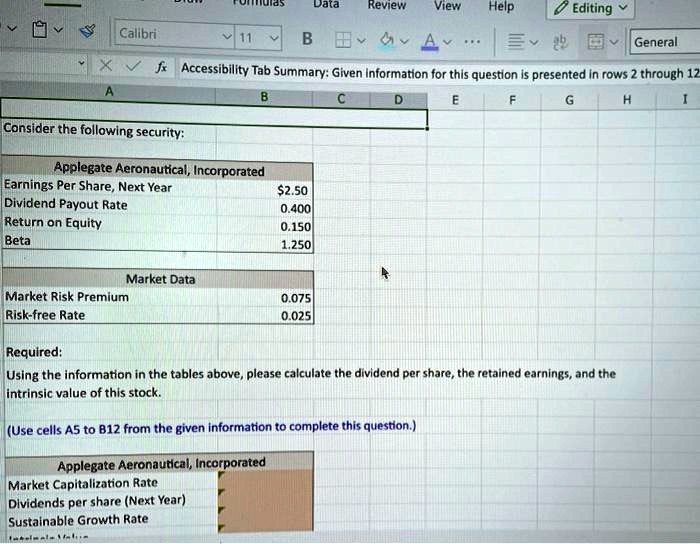Select the Format Painter brush icon
The width and height of the screenshot is (700, 544).
point(87,30)
